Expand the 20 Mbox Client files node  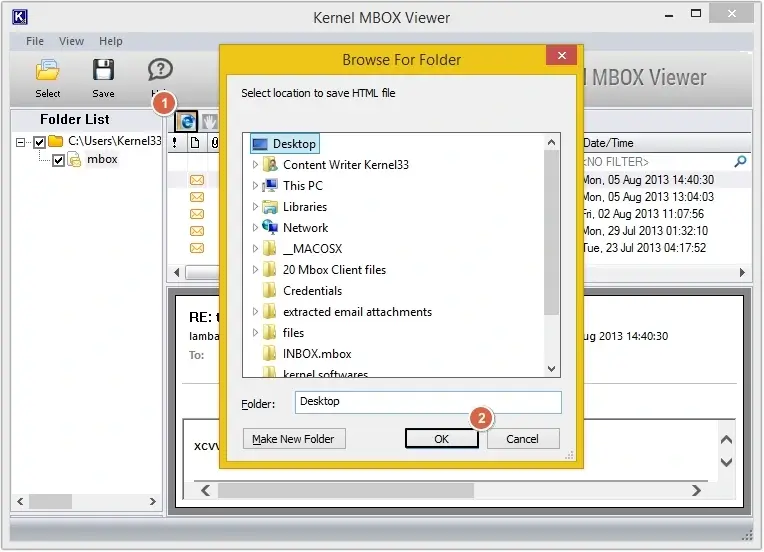pos(255,269)
